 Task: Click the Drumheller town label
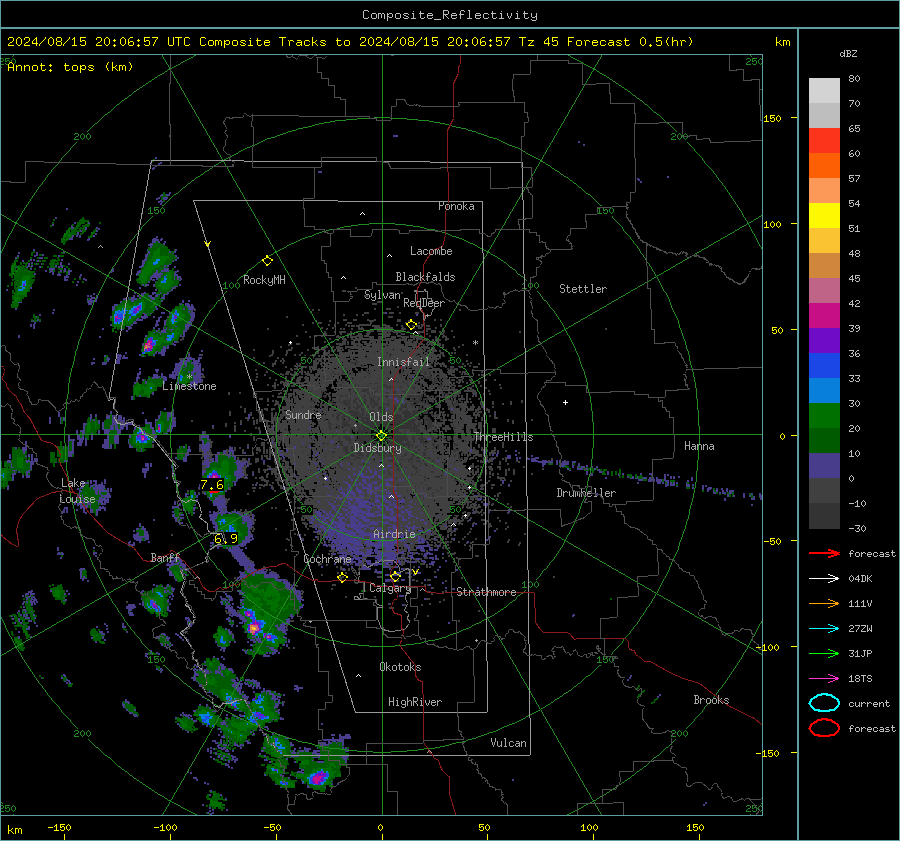click(x=586, y=493)
